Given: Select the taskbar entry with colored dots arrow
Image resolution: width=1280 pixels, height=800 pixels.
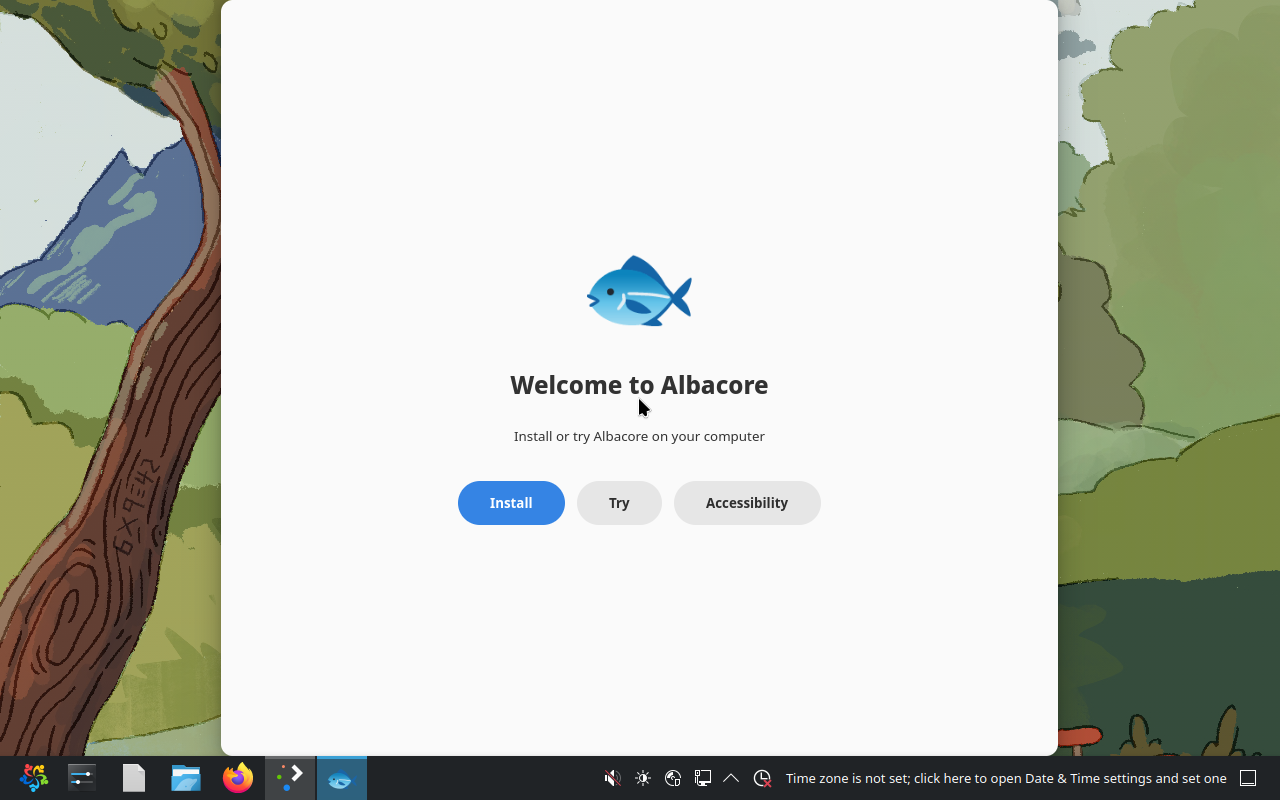Looking at the screenshot, I should (x=290, y=778).
